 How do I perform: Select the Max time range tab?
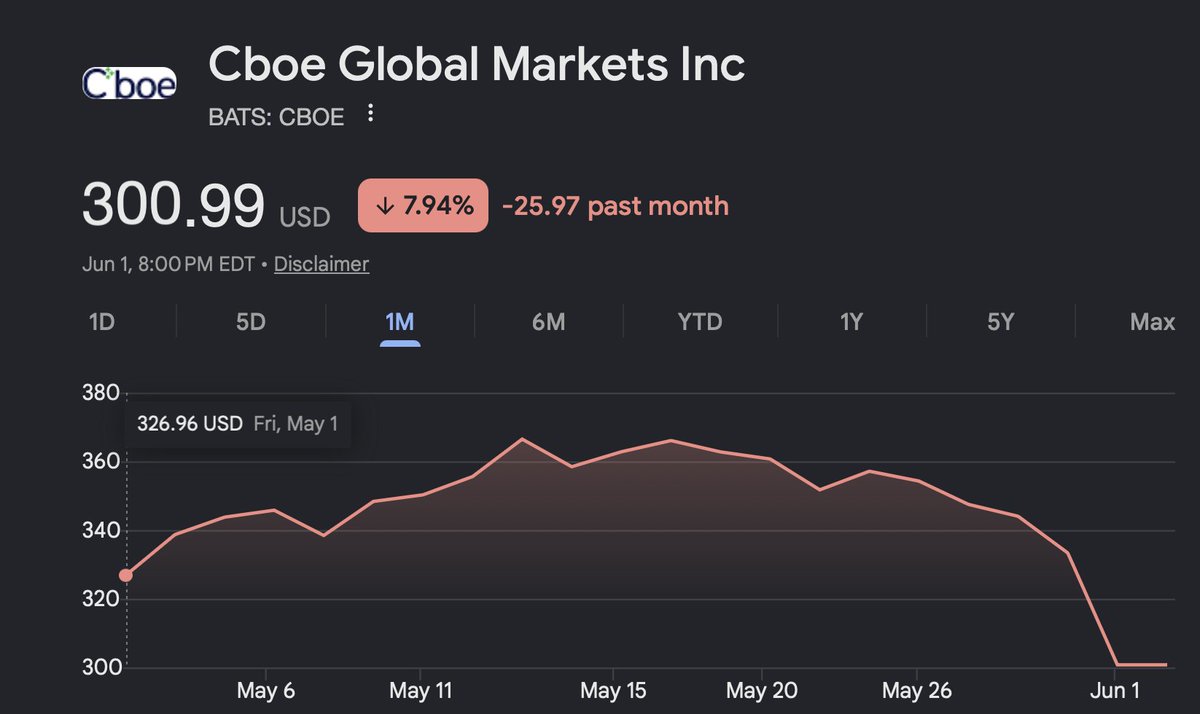click(1152, 322)
